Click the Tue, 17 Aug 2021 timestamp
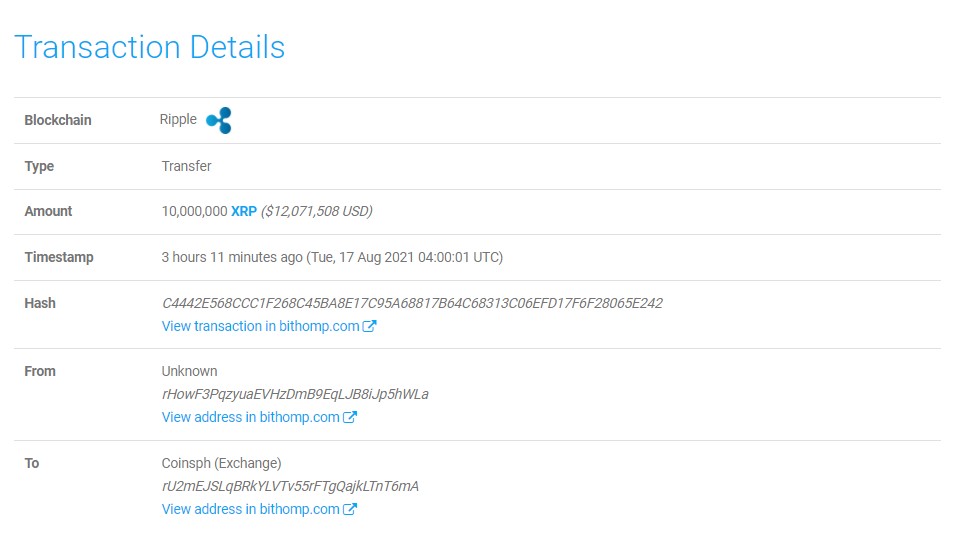The image size is (964, 542). (x=404, y=257)
